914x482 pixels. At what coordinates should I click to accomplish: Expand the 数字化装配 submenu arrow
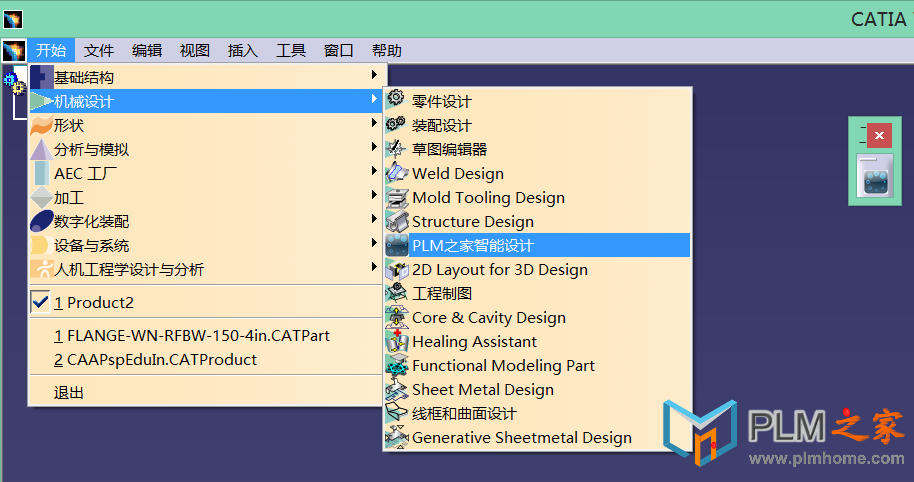pyautogui.click(x=374, y=219)
